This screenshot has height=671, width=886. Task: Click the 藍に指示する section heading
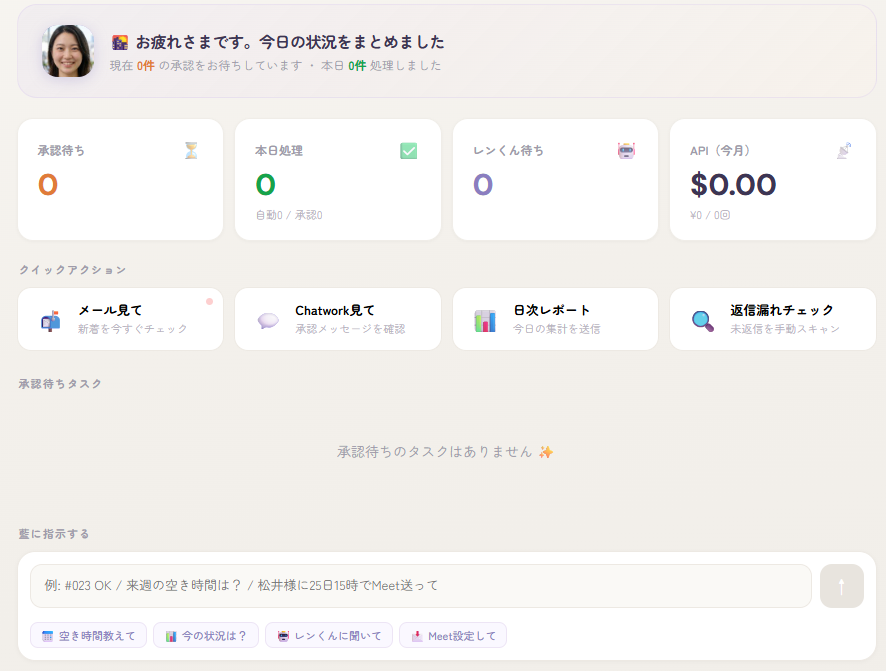[54, 534]
